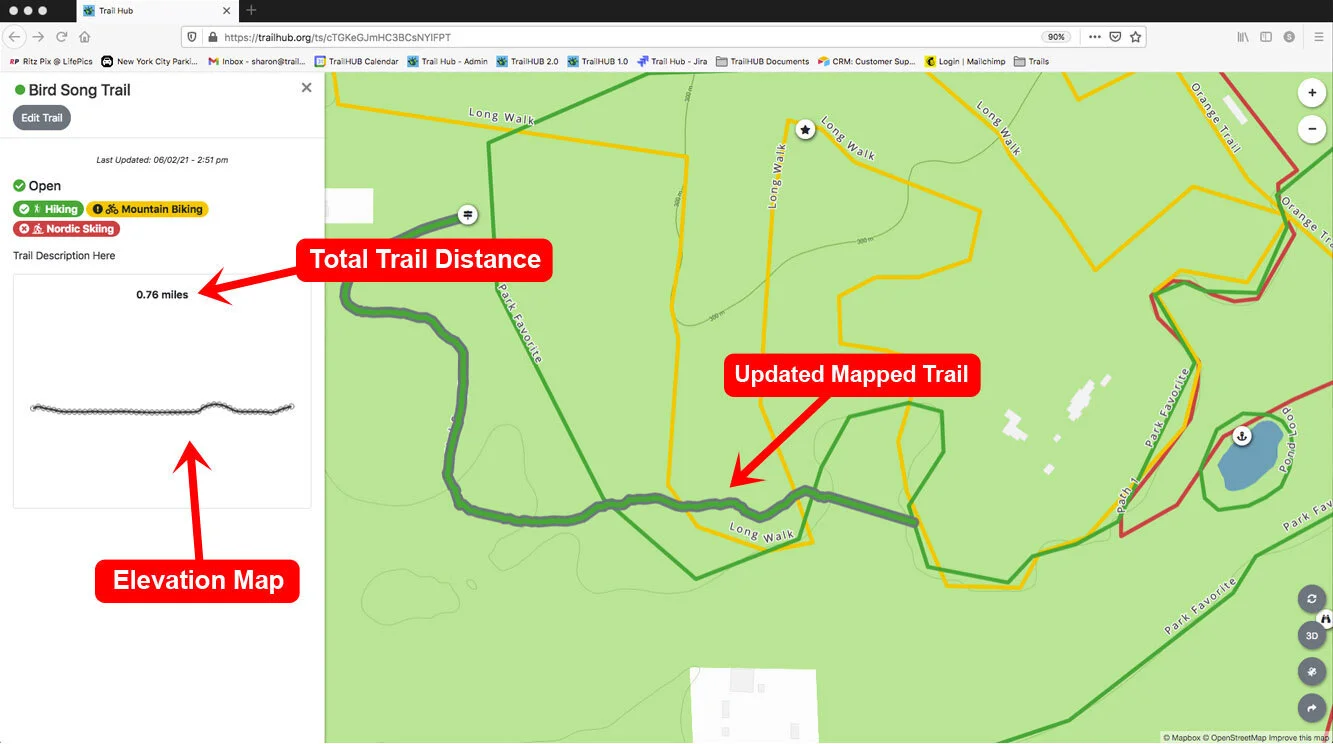Select the Trail Hub browser tab
The width and height of the screenshot is (1333, 744).
(155, 11)
